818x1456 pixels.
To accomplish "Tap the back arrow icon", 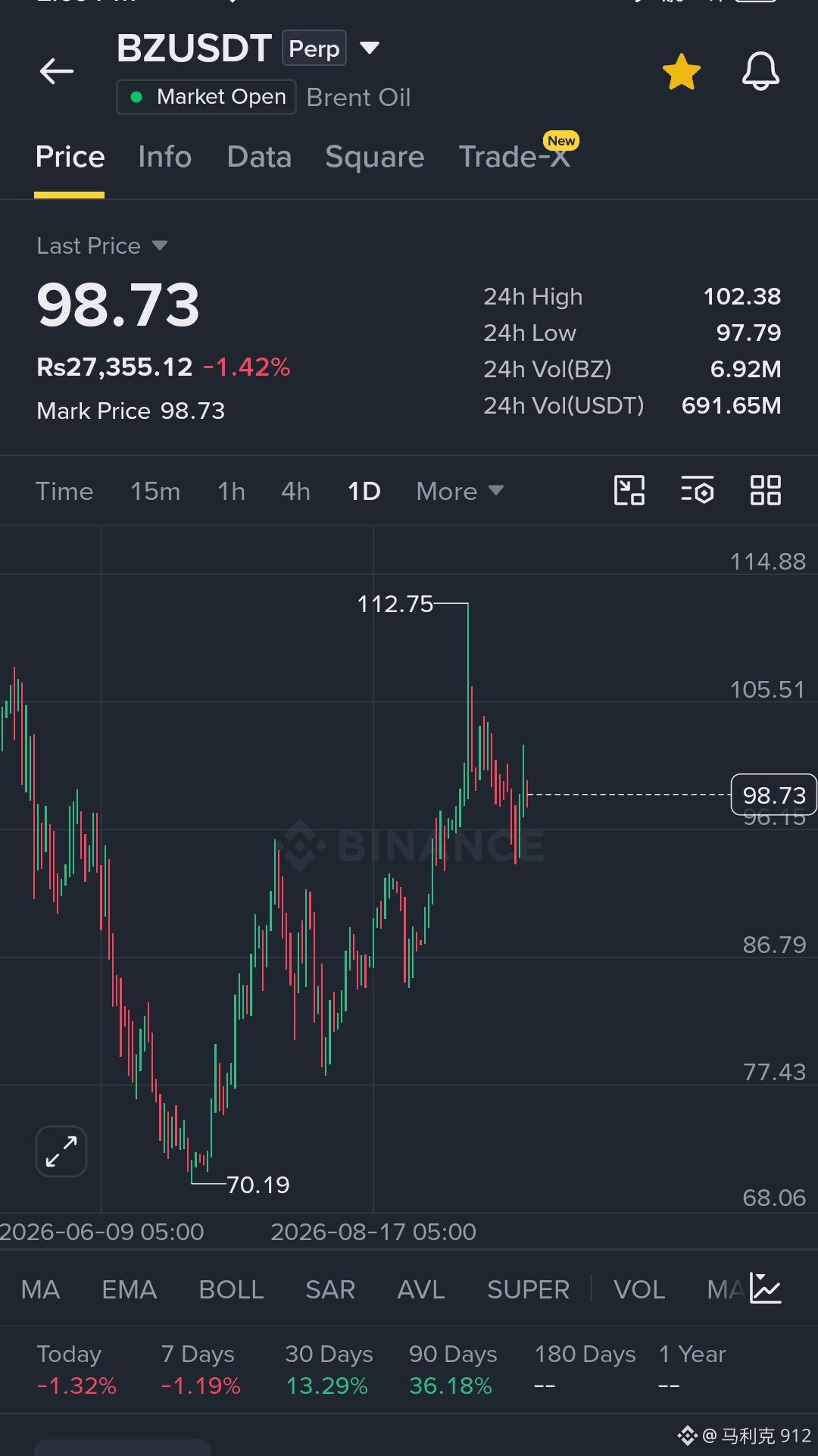I will click(x=57, y=71).
